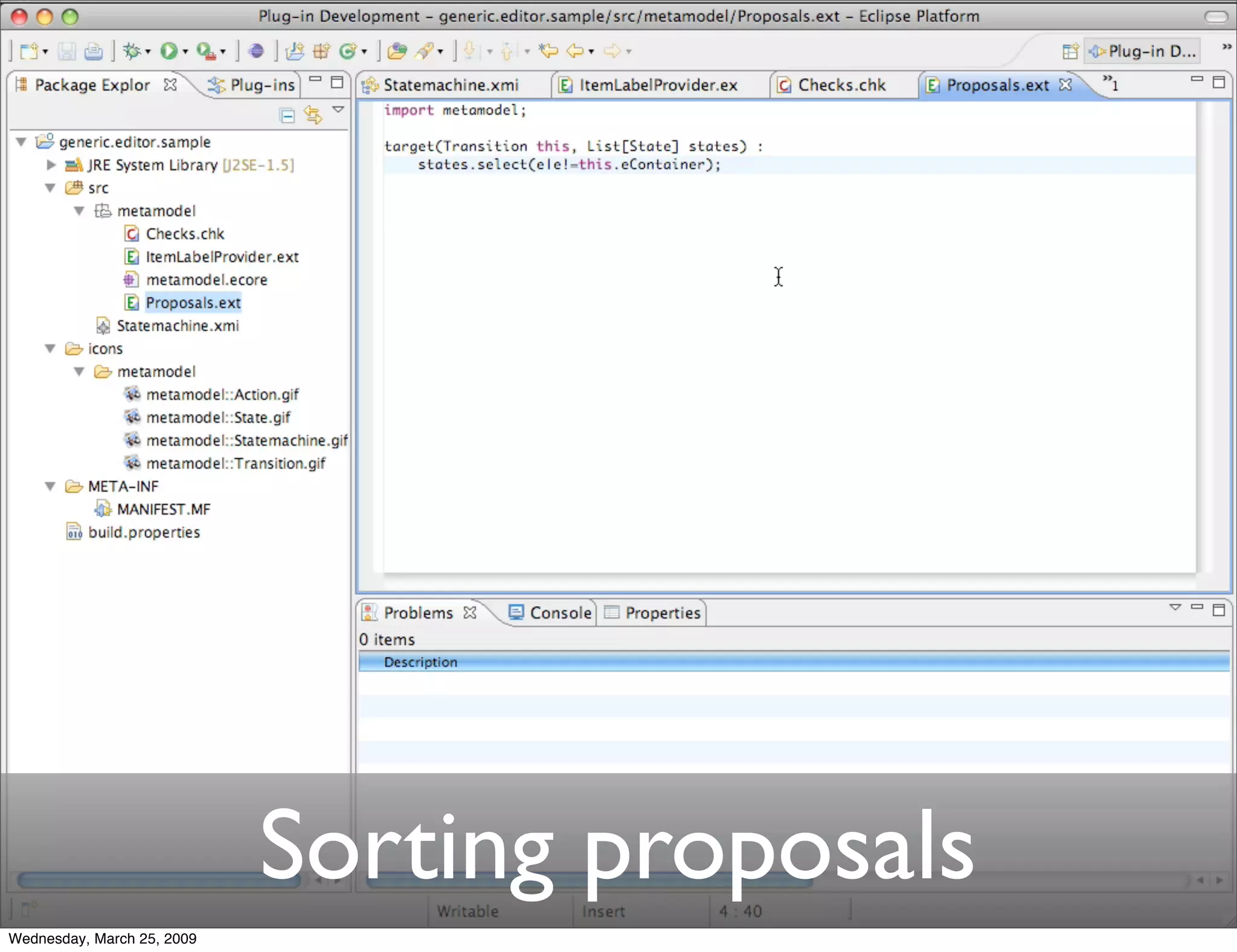The height and width of the screenshot is (952, 1237).
Task: Open the Run button dropdown arrow
Action: [185, 52]
